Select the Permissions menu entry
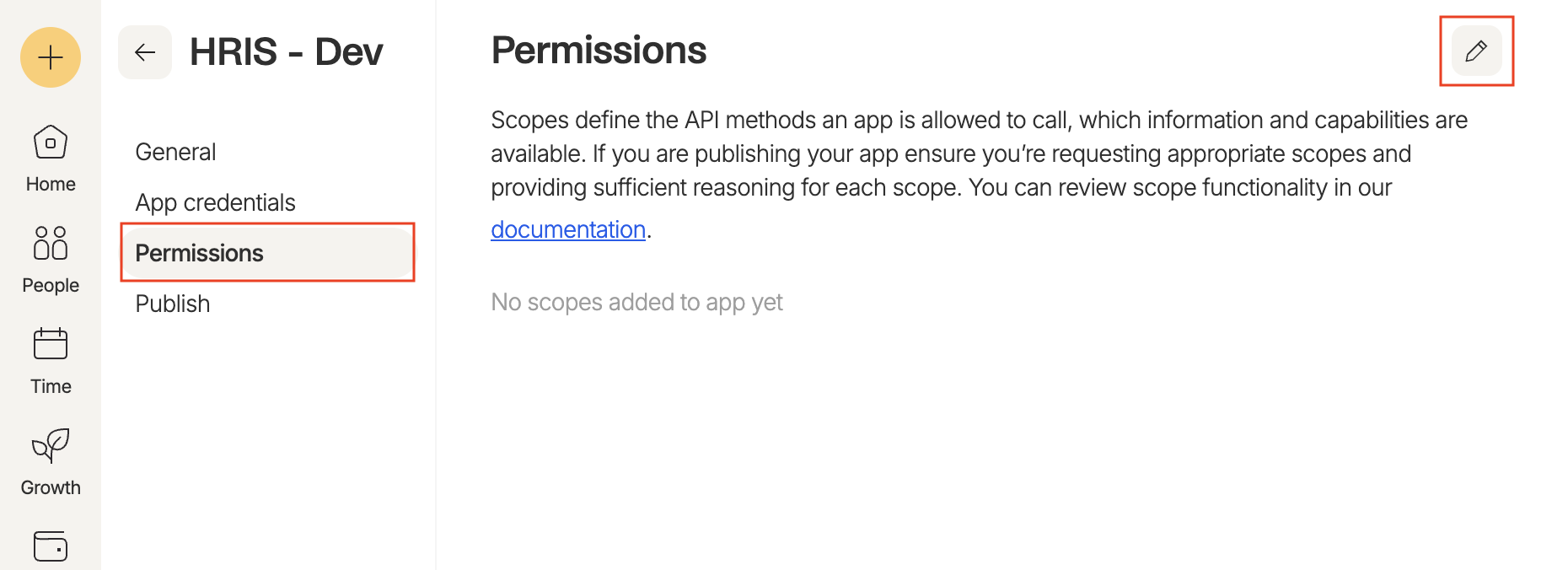 coord(199,252)
